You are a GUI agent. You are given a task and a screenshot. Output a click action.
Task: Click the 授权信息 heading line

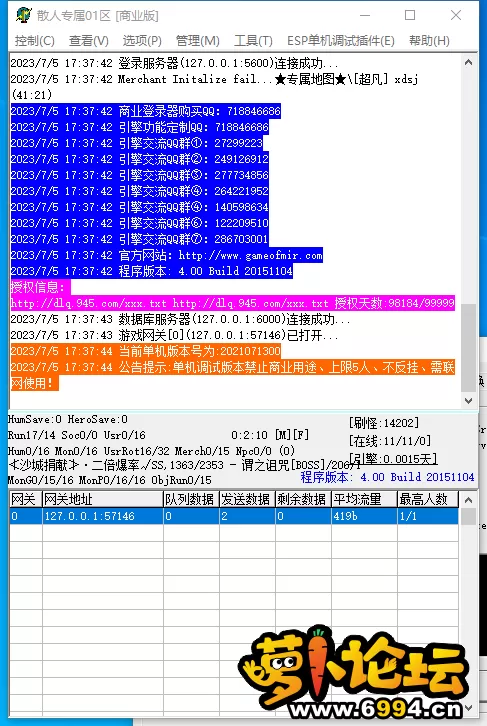(40, 287)
